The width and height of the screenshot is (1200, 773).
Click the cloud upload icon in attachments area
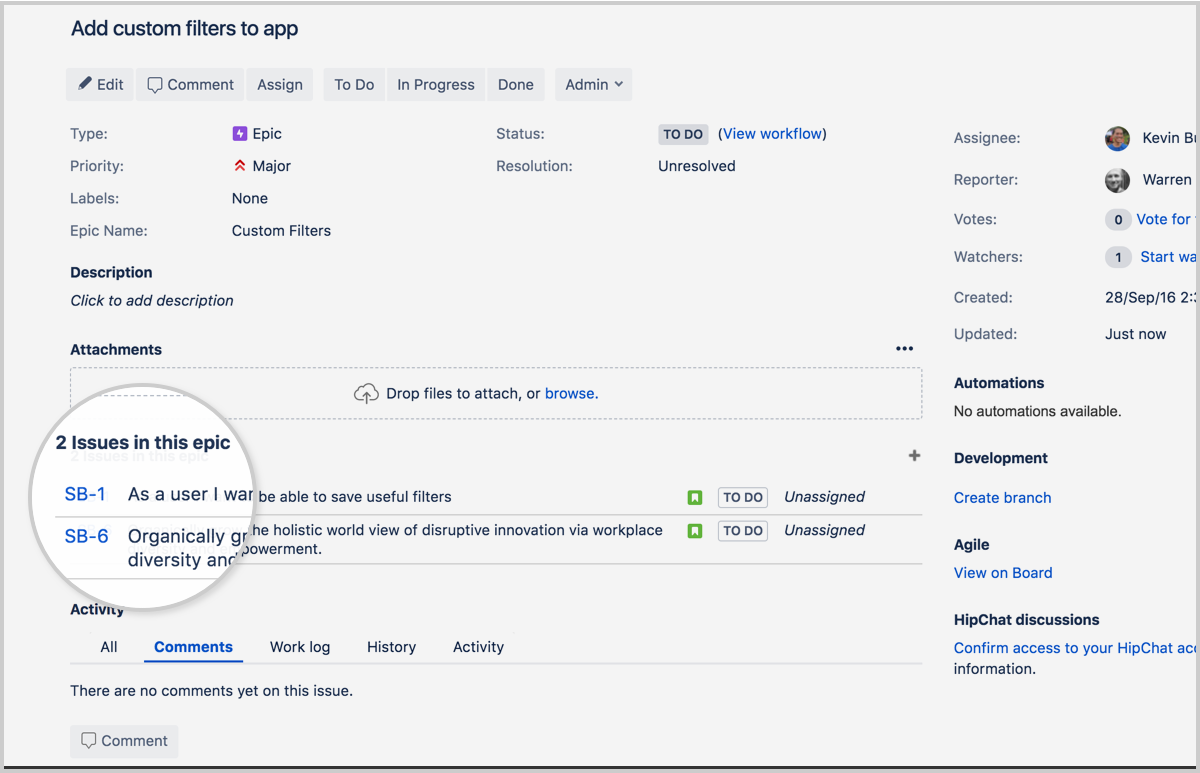coord(366,393)
